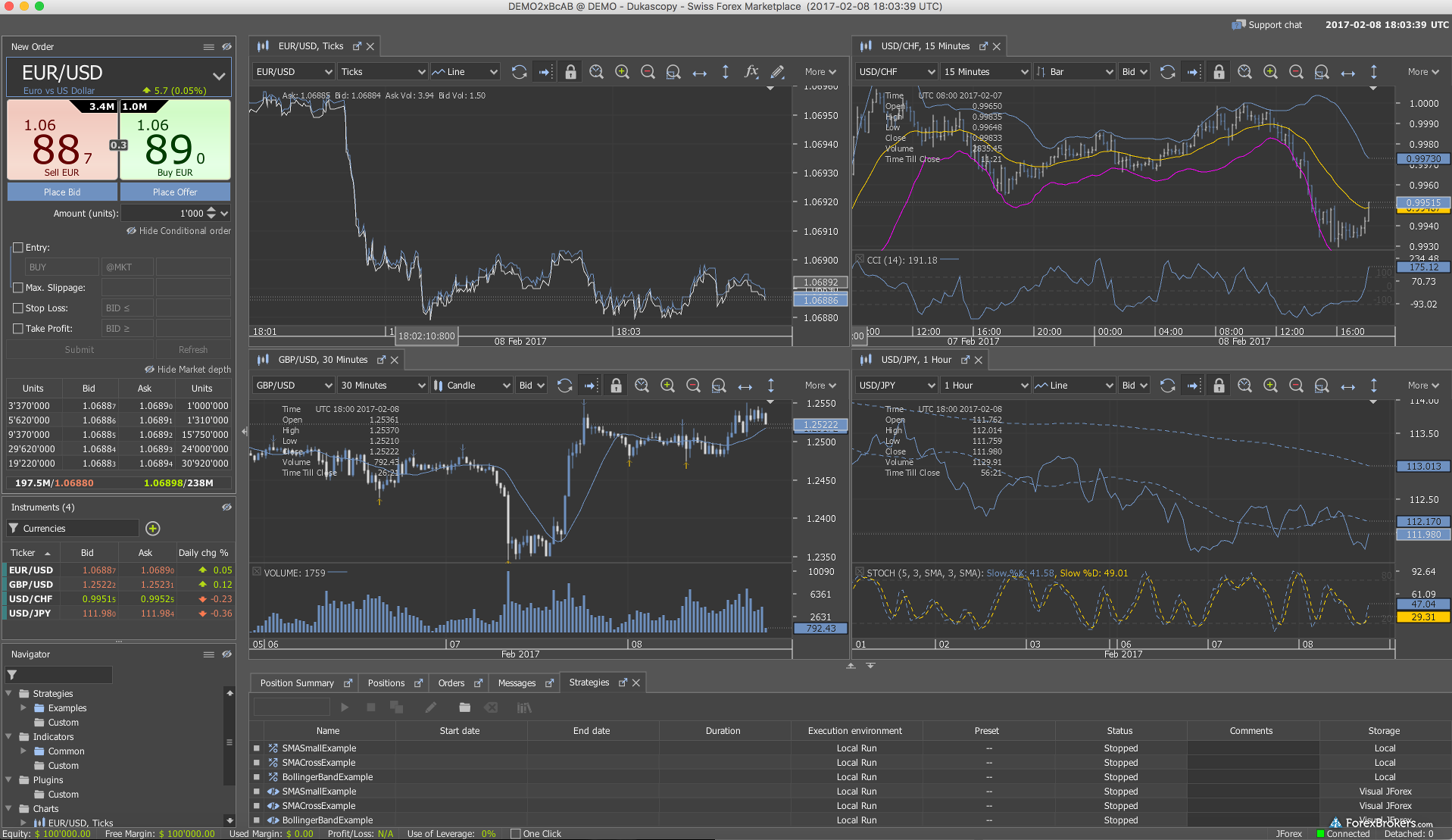Click the Place Bid button
The width and height of the screenshot is (1452, 840).
[x=62, y=192]
